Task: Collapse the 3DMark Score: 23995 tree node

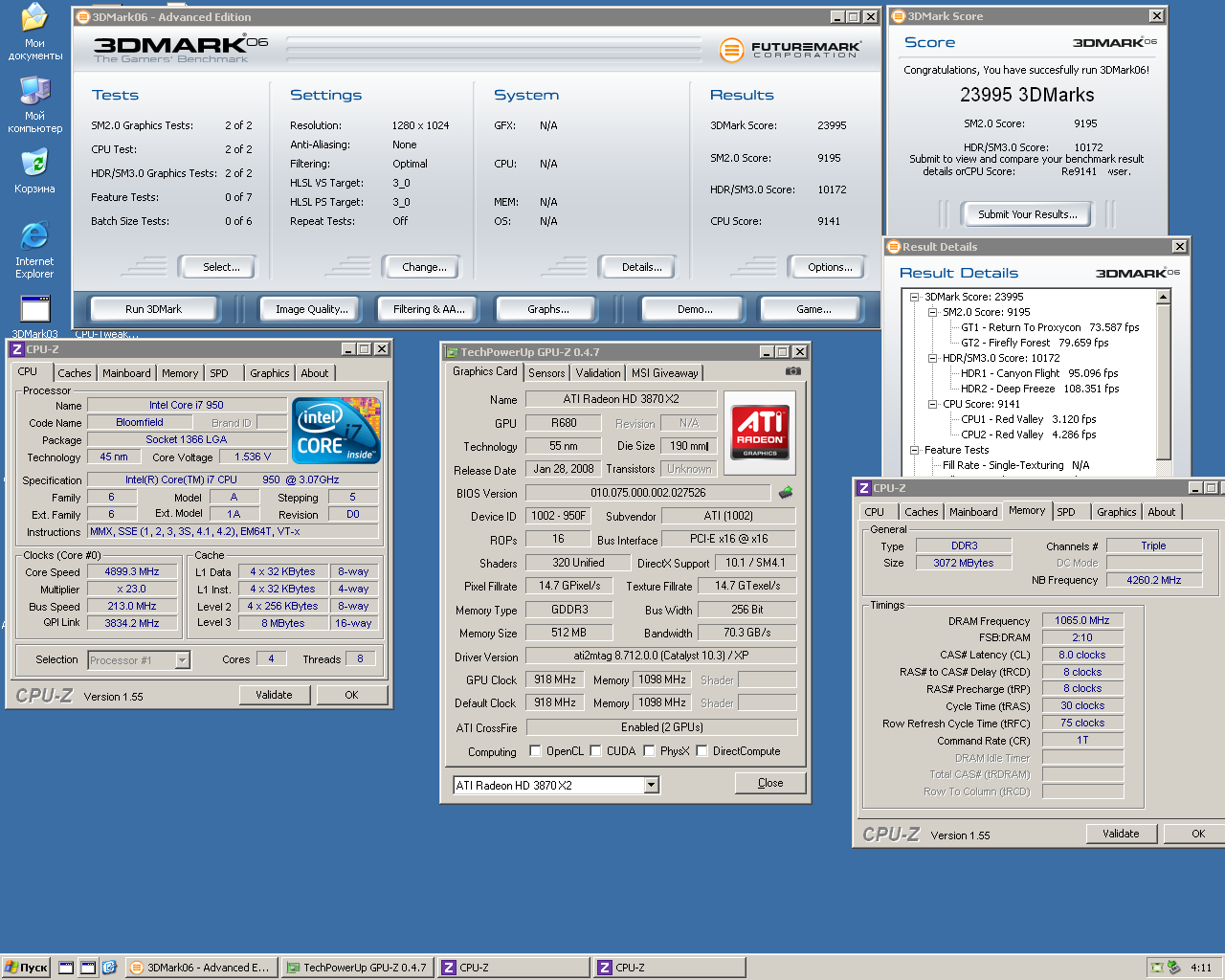Action: click(915, 297)
